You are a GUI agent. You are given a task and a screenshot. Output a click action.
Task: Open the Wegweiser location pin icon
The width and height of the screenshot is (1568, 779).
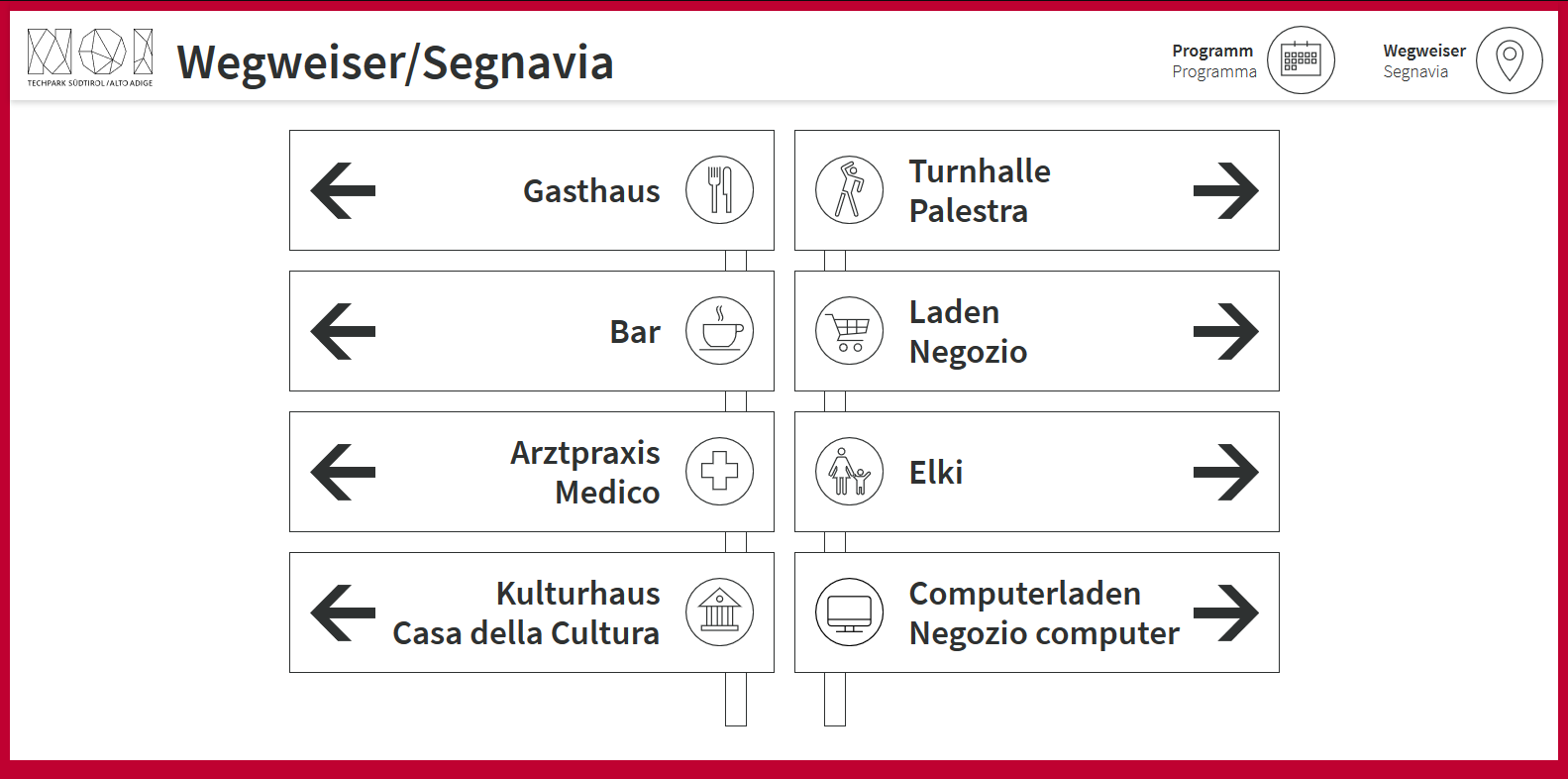pyautogui.click(x=1509, y=60)
